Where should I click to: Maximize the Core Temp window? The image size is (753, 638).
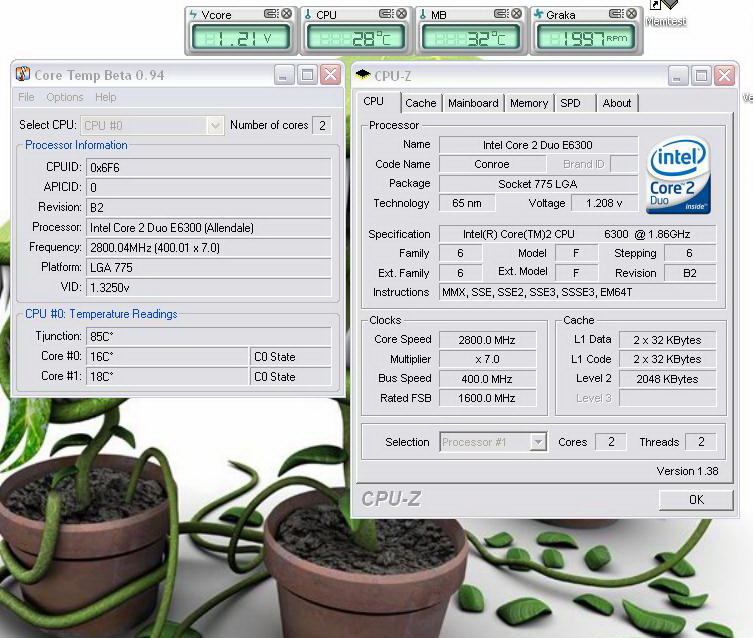307,75
